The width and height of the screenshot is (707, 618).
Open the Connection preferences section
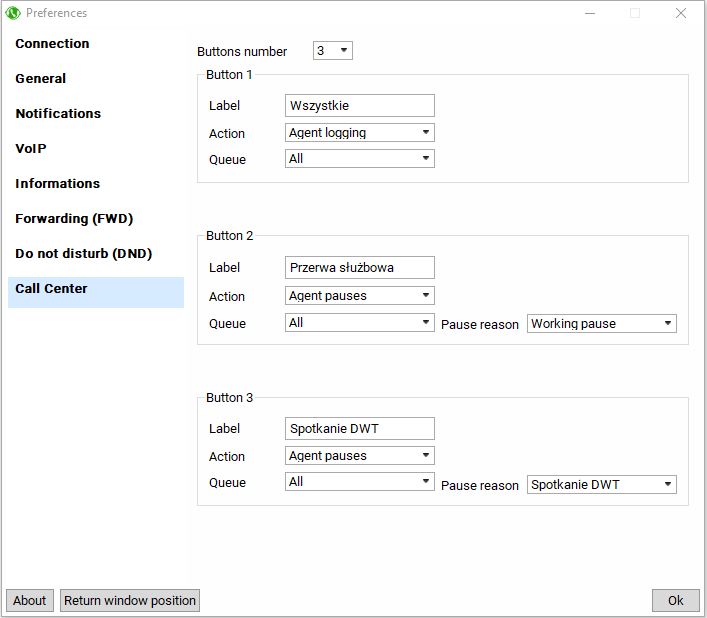pyautogui.click(x=52, y=44)
